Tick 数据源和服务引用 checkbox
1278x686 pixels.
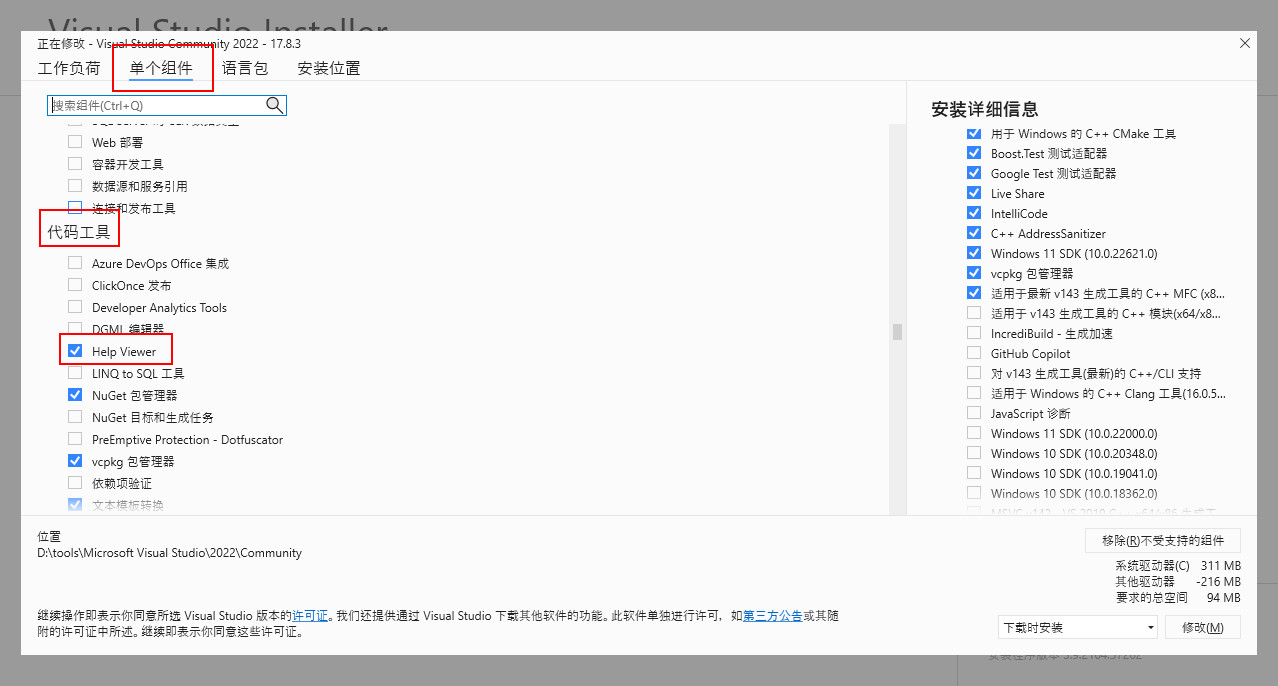coord(75,186)
